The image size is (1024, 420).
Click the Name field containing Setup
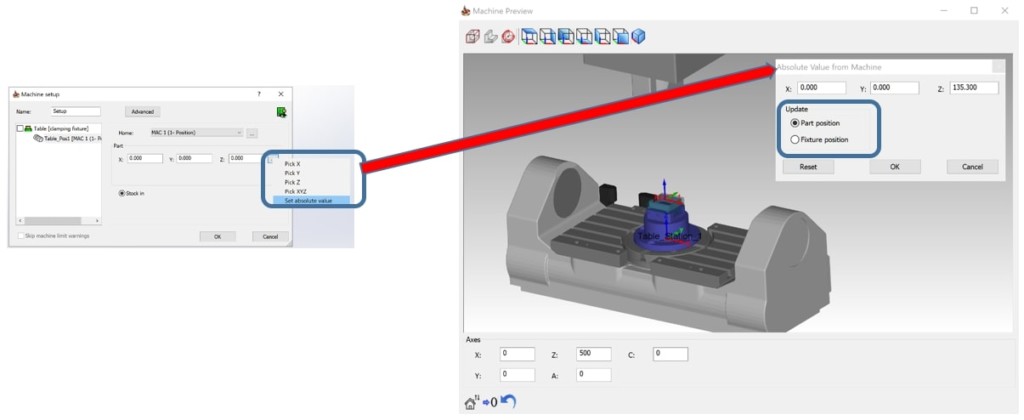(76, 112)
